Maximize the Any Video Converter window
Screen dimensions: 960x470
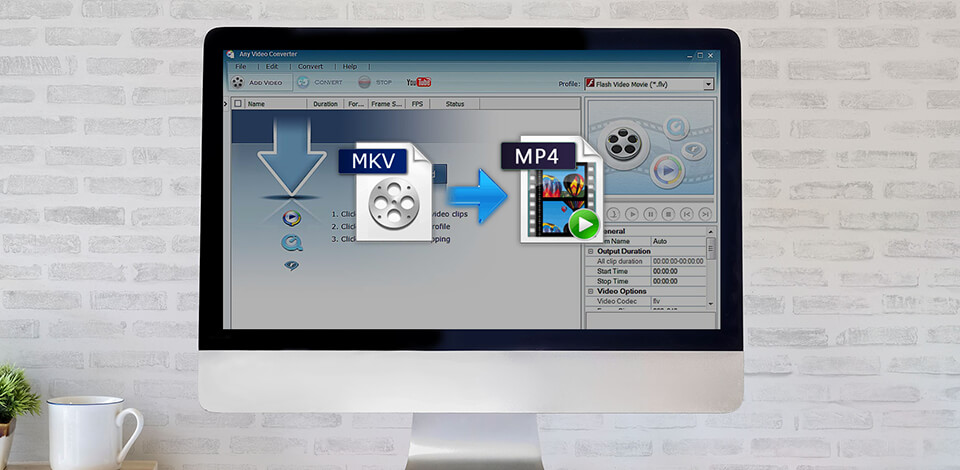coord(700,55)
